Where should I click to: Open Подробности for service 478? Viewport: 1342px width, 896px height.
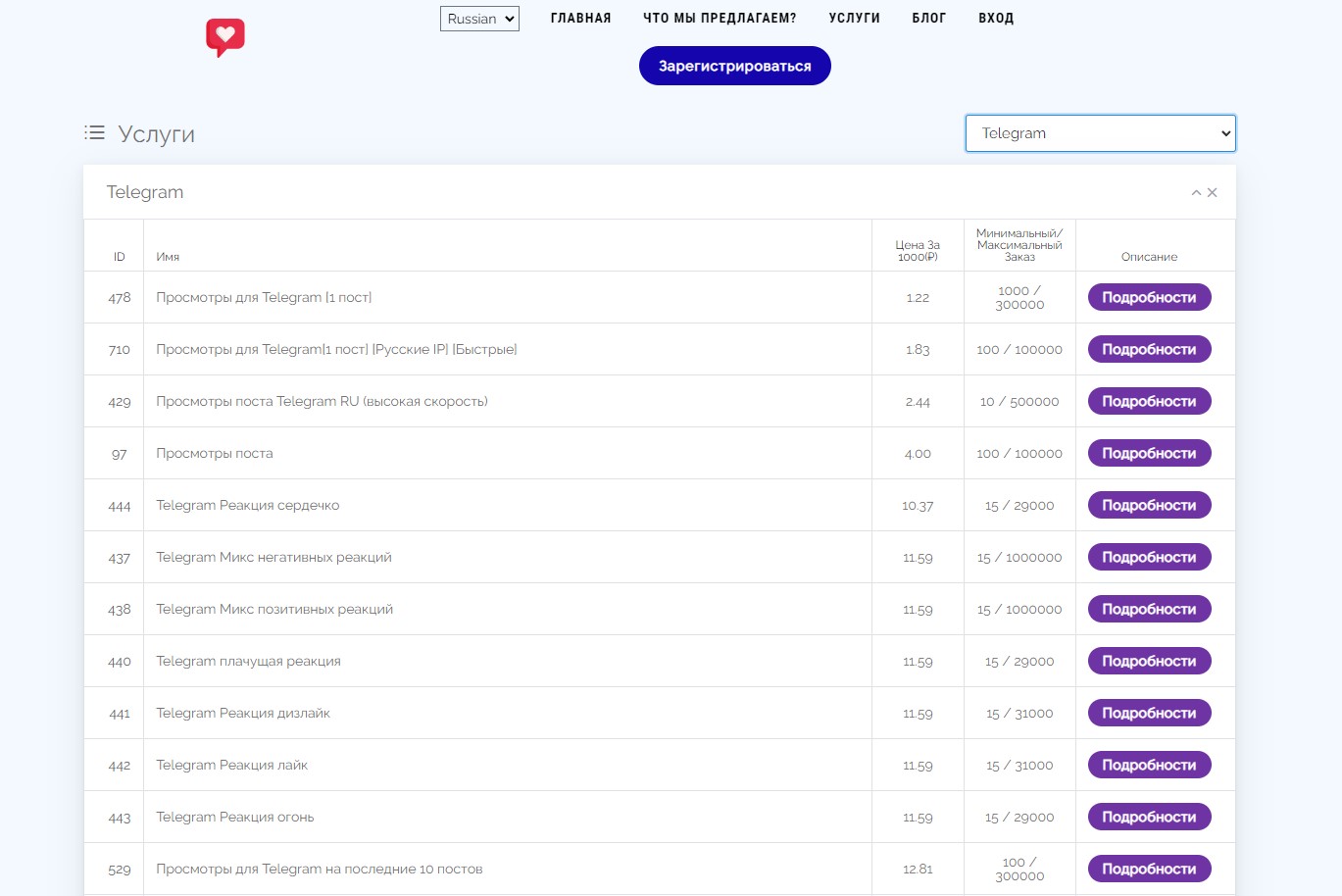[x=1149, y=297]
